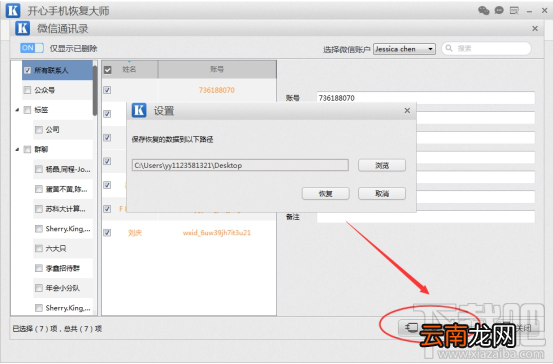Uncheck the checkbox for the 刘庆 row
Viewport: 553px width, 364px height.
tap(107, 232)
